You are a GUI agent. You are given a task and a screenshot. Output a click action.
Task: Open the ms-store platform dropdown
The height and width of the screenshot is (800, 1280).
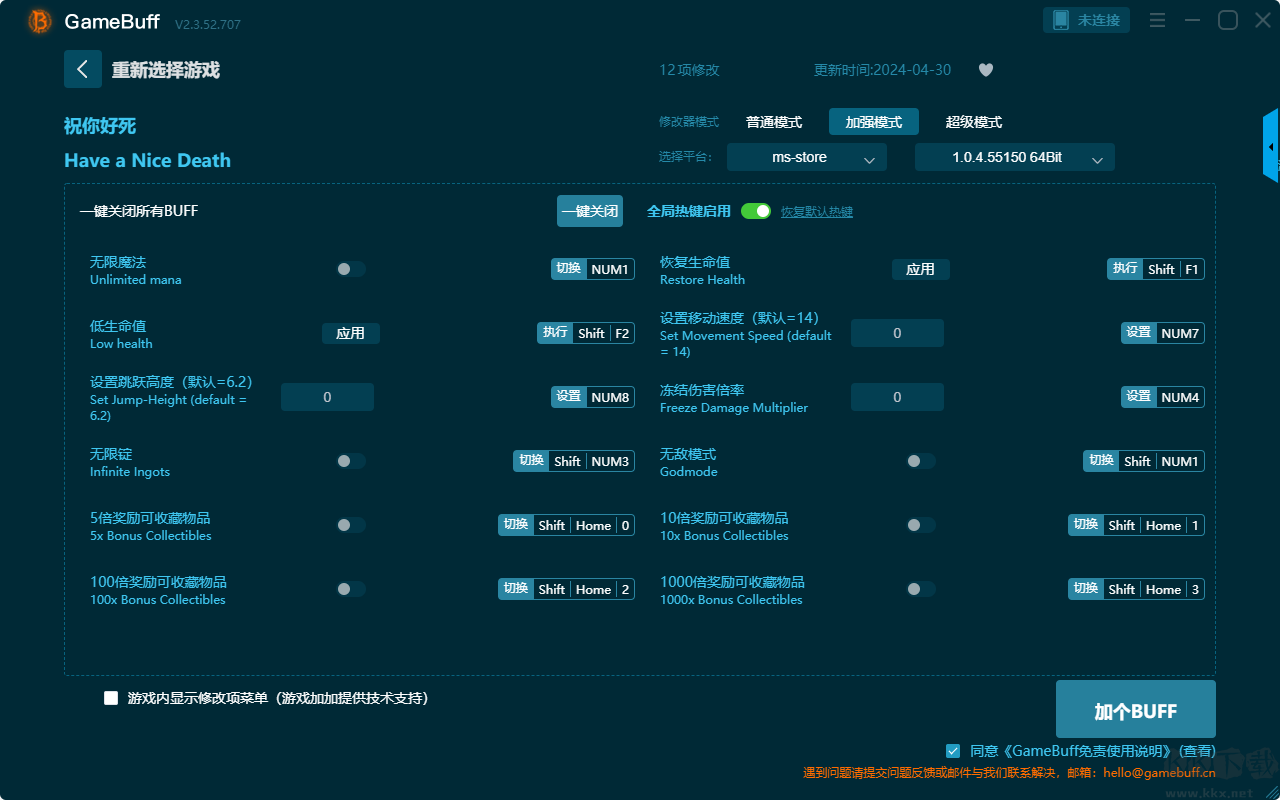(x=807, y=157)
